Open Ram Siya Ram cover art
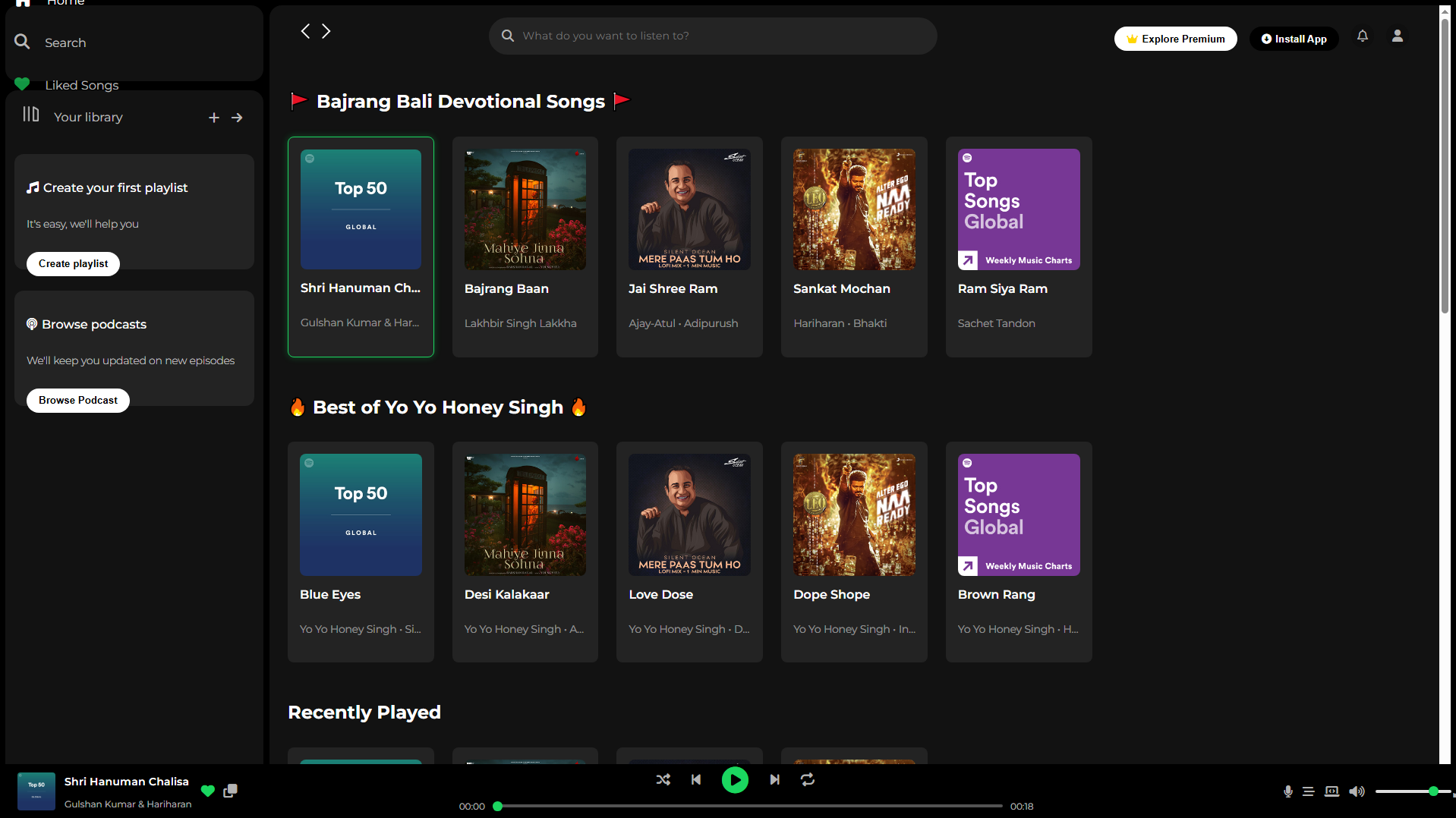This screenshot has height=818, width=1456. coord(1019,209)
